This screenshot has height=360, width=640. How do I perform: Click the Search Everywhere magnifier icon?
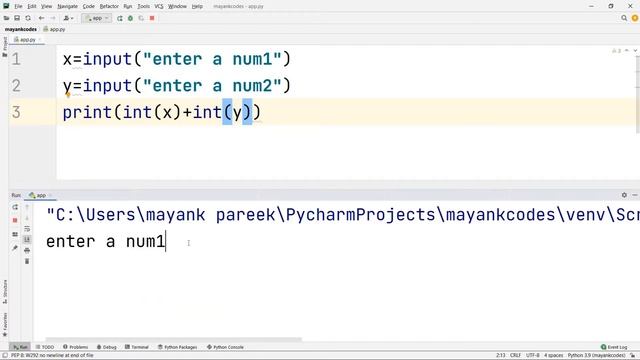coord(624,18)
